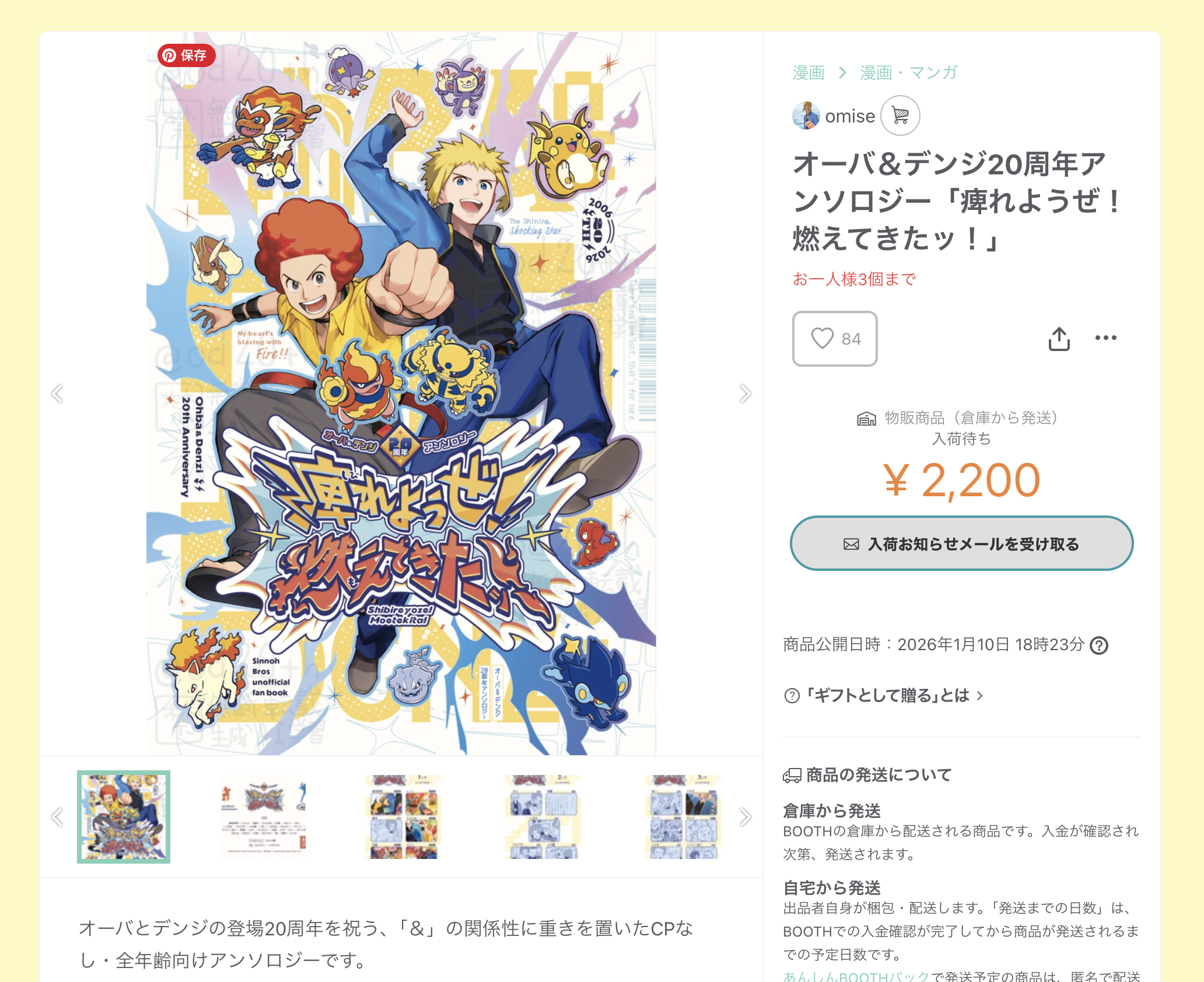Image resolution: width=1204 pixels, height=982 pixels.
Task: Click the Pinterest 保存 save button
Action: (186, 55)
